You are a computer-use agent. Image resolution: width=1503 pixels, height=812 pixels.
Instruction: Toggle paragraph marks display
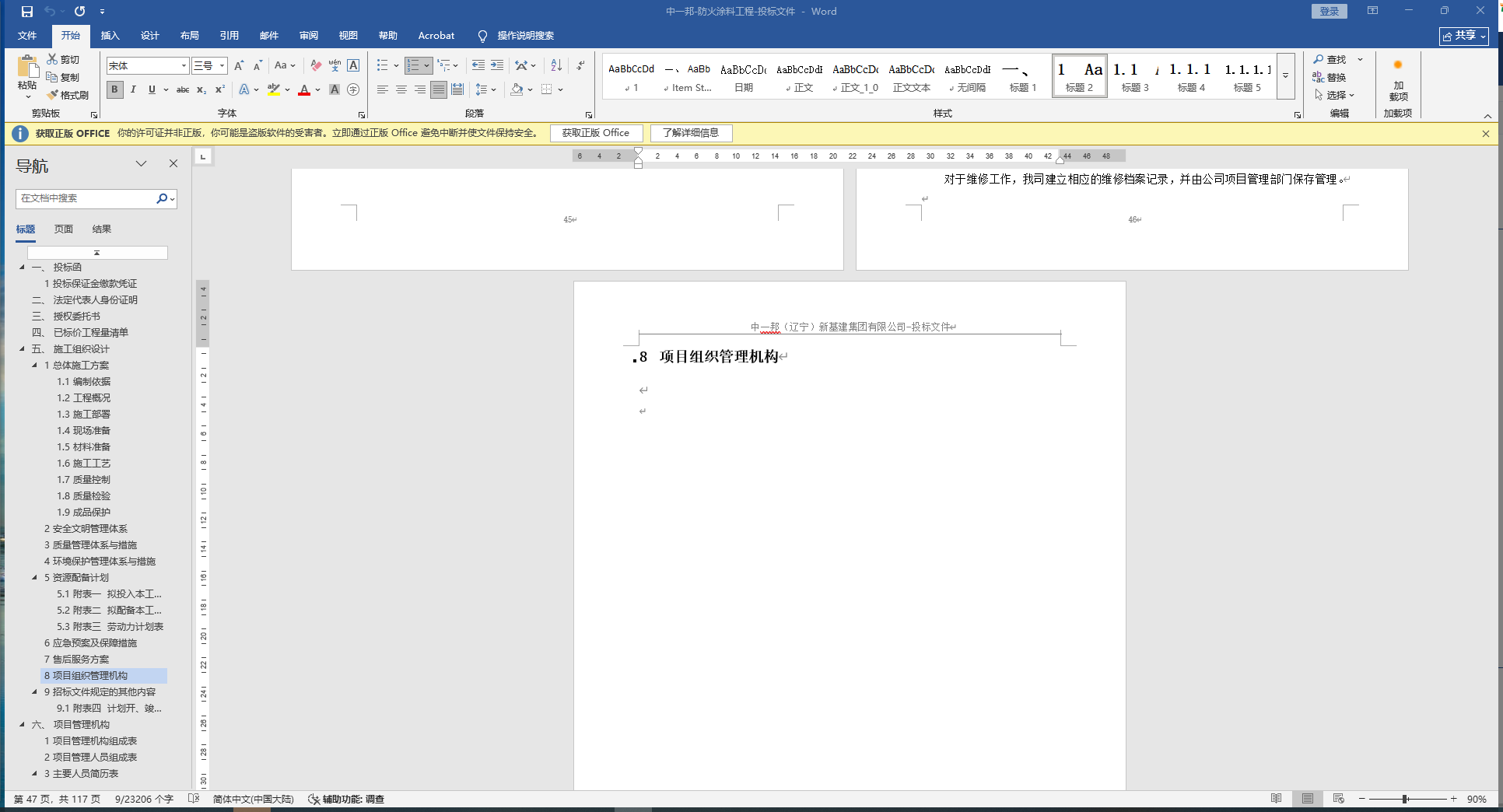(580, 66)
